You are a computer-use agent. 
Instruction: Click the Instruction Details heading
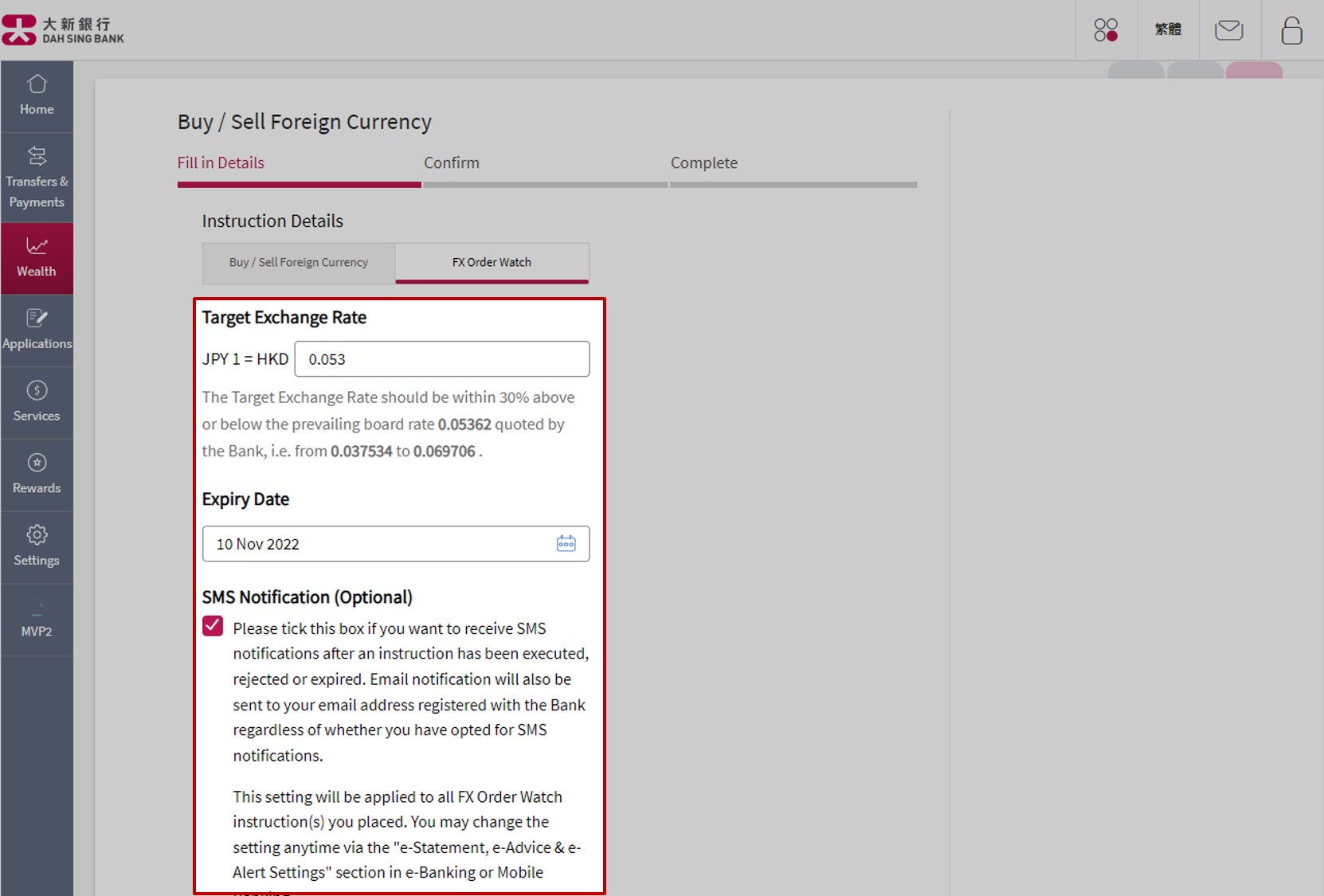[272, 221]
